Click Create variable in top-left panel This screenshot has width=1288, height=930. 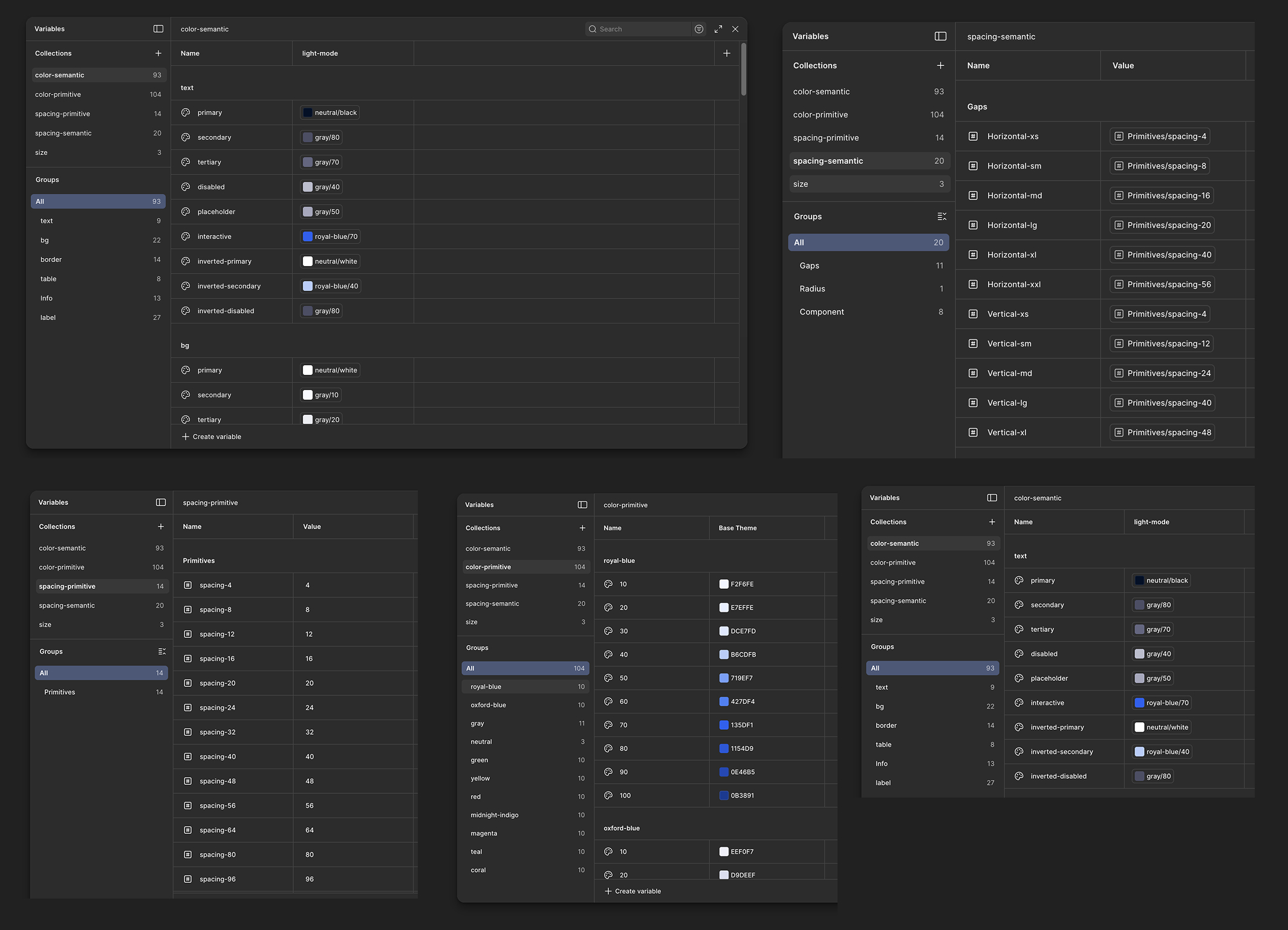211,437
